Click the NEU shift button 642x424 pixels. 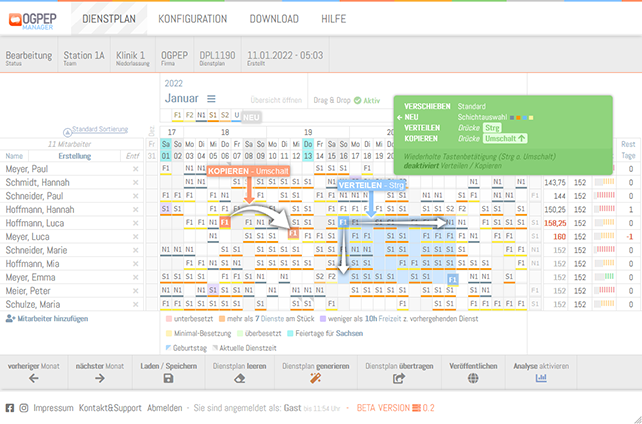tap(251, 117)
